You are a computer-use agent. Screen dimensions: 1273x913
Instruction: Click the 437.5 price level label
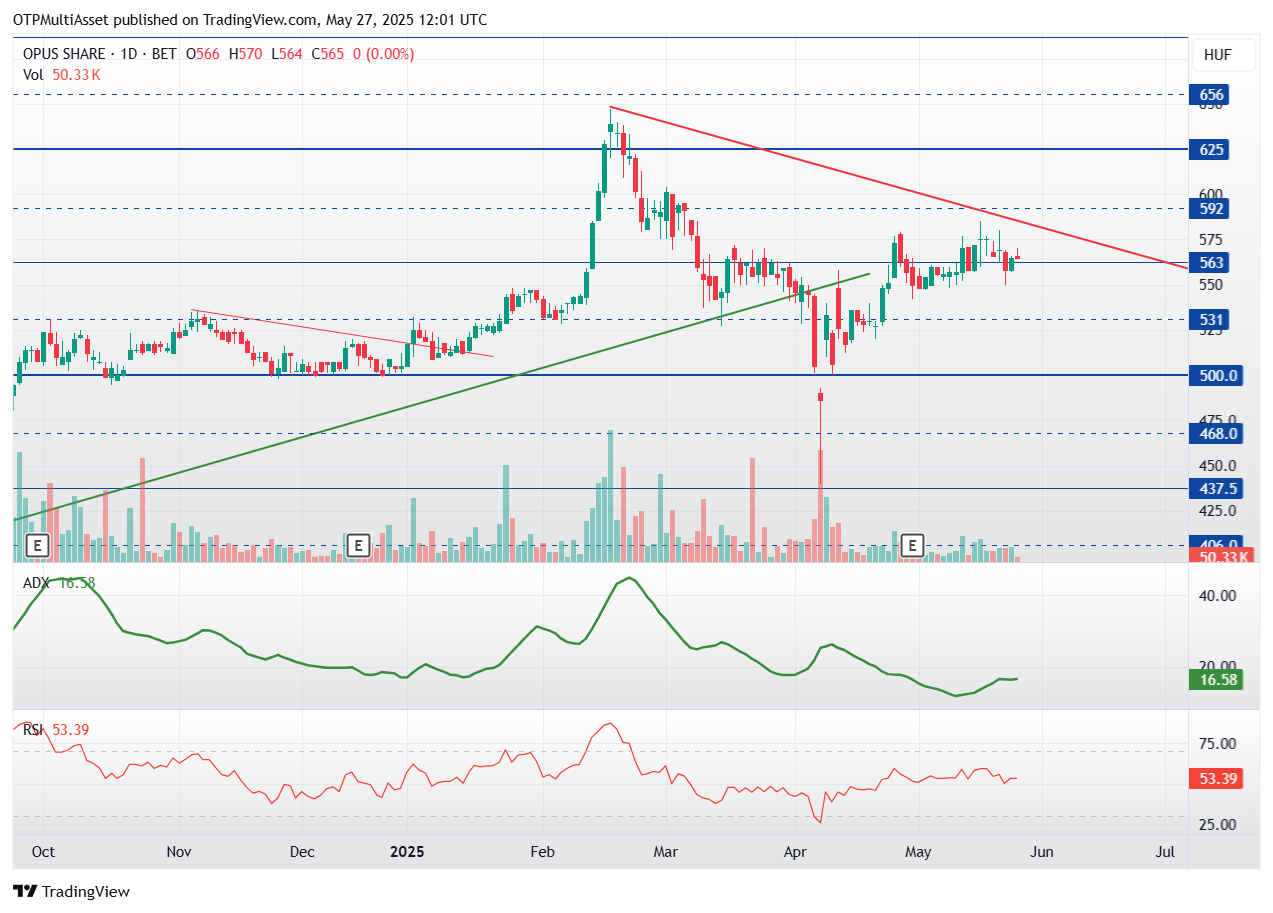point(1216,489)
